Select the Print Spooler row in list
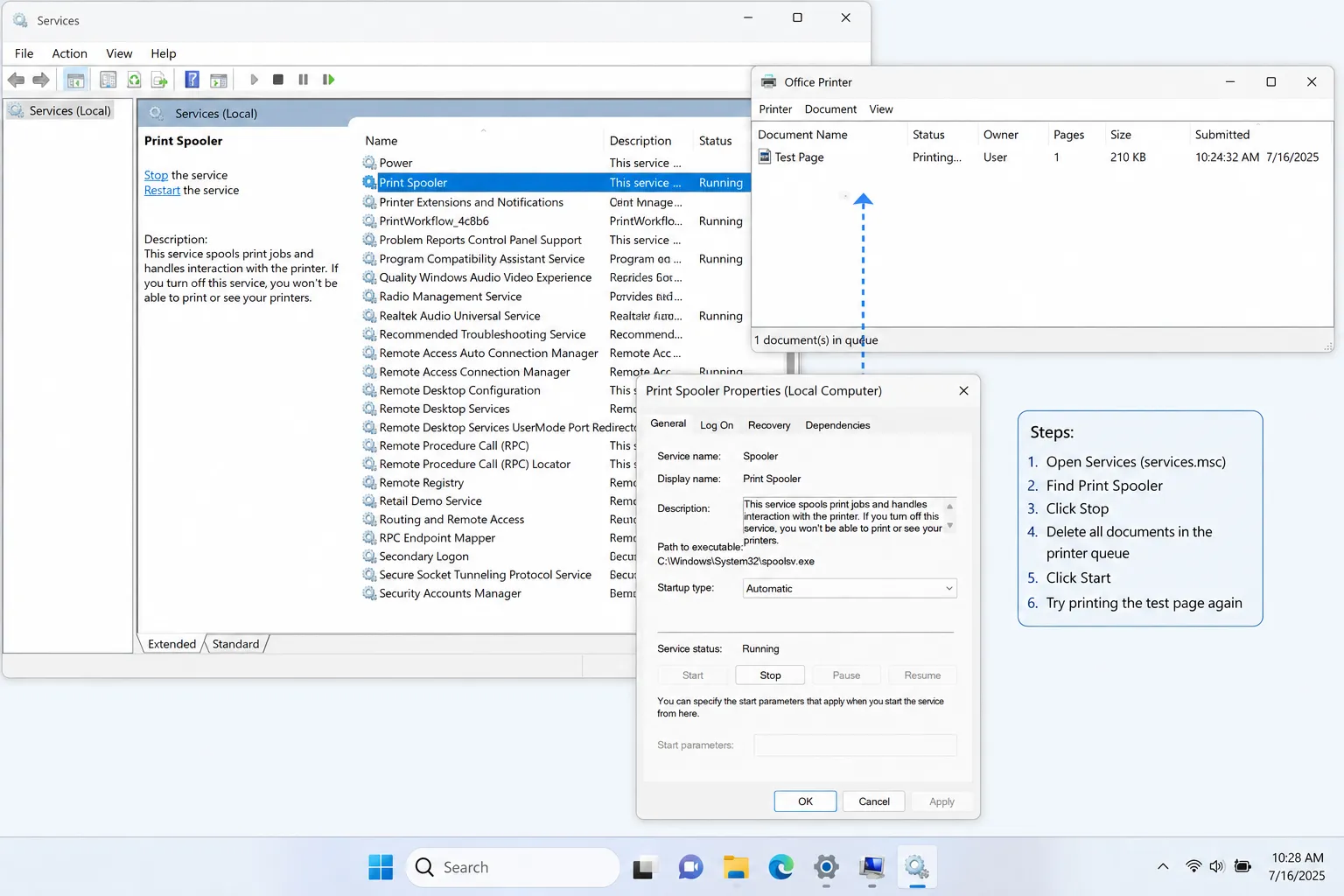This screenshot has height=896, width=1344. coord(555,183)
